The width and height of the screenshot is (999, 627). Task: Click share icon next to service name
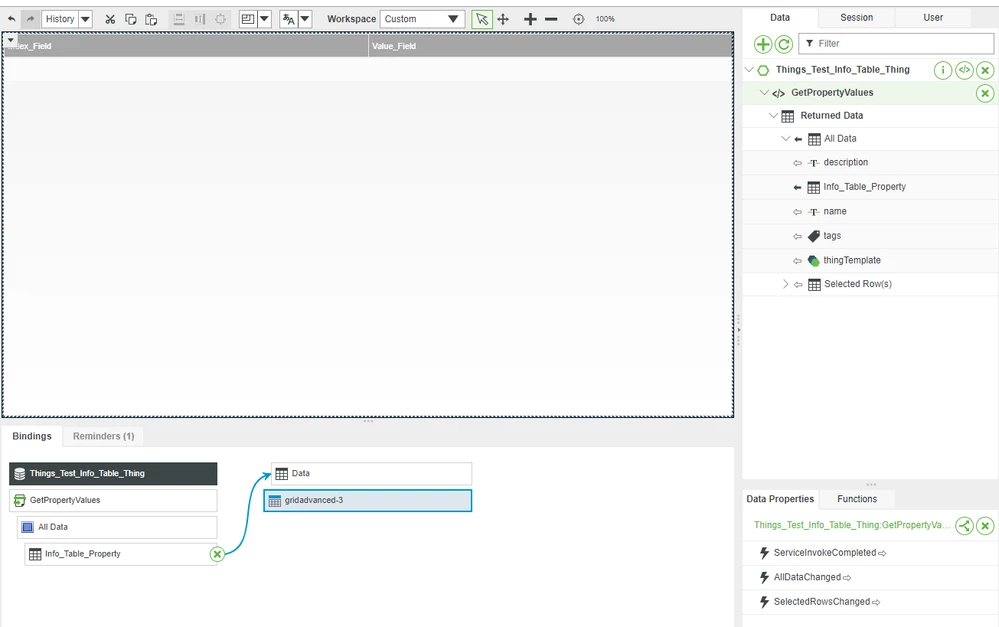(x=965, y=526)
